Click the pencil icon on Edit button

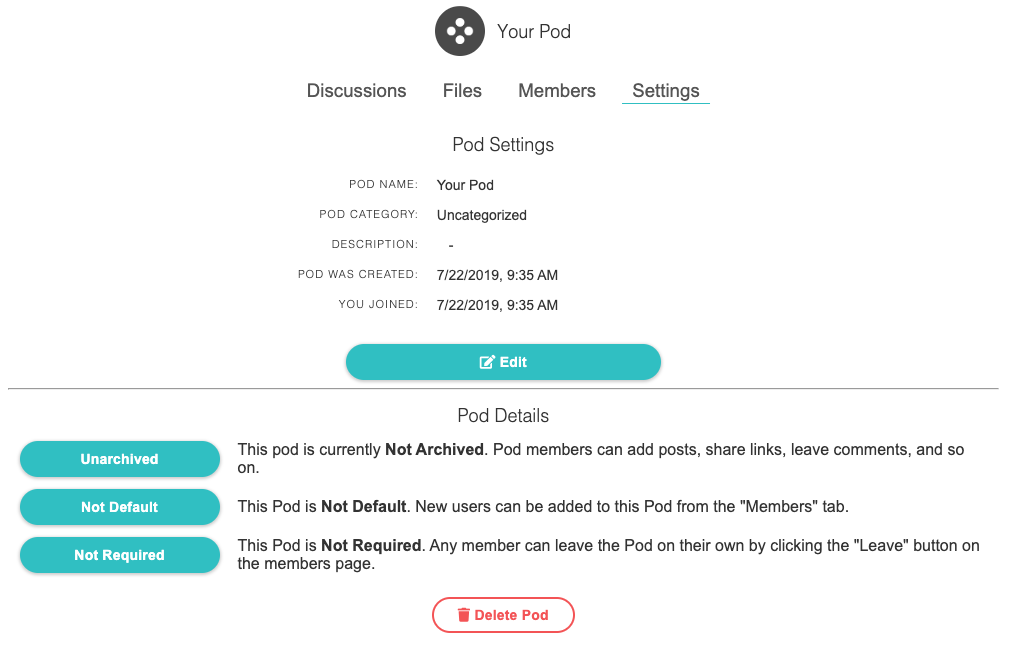(x=487, y=362)
